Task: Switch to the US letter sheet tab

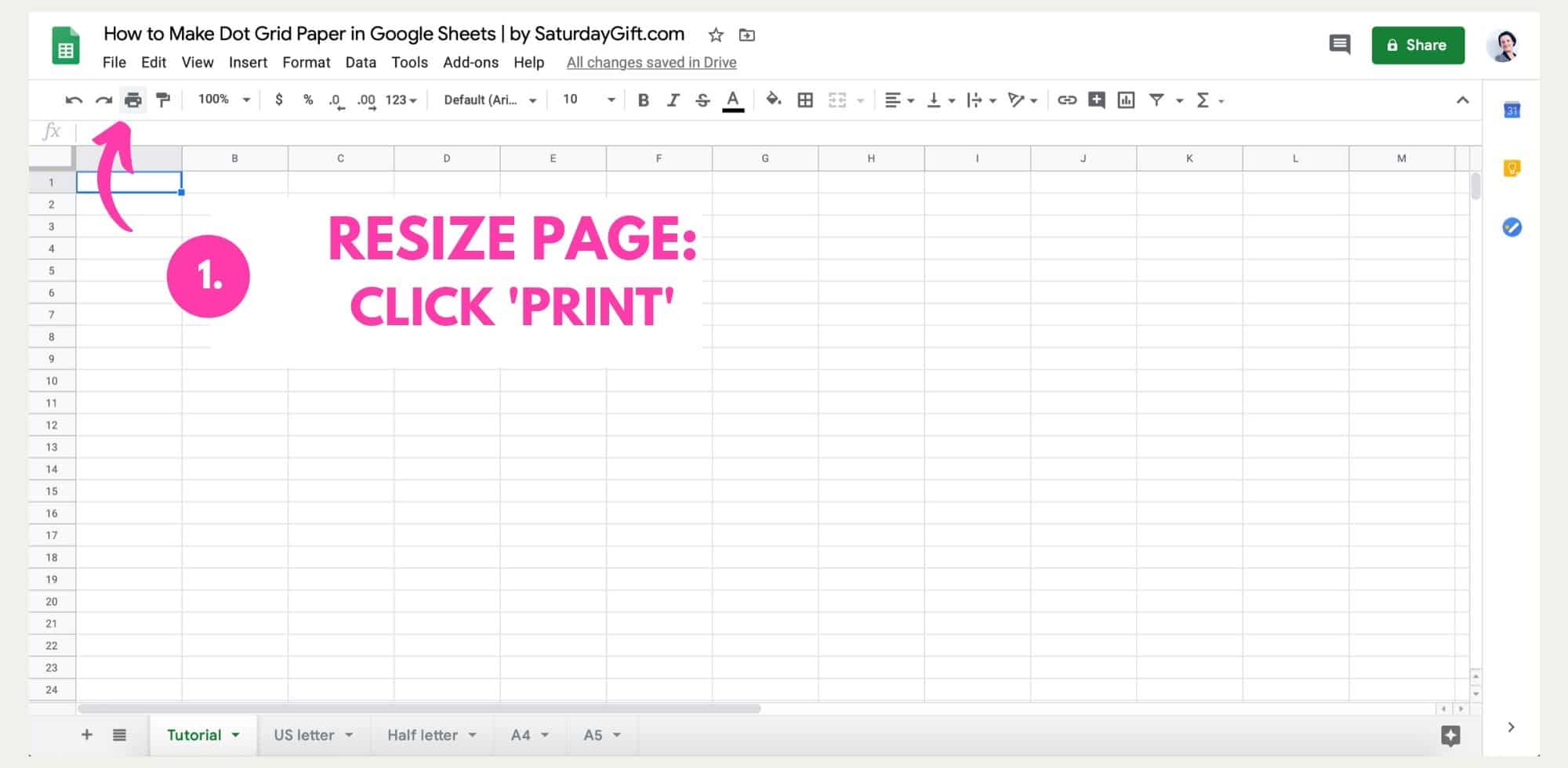Action: click(305, 735)
